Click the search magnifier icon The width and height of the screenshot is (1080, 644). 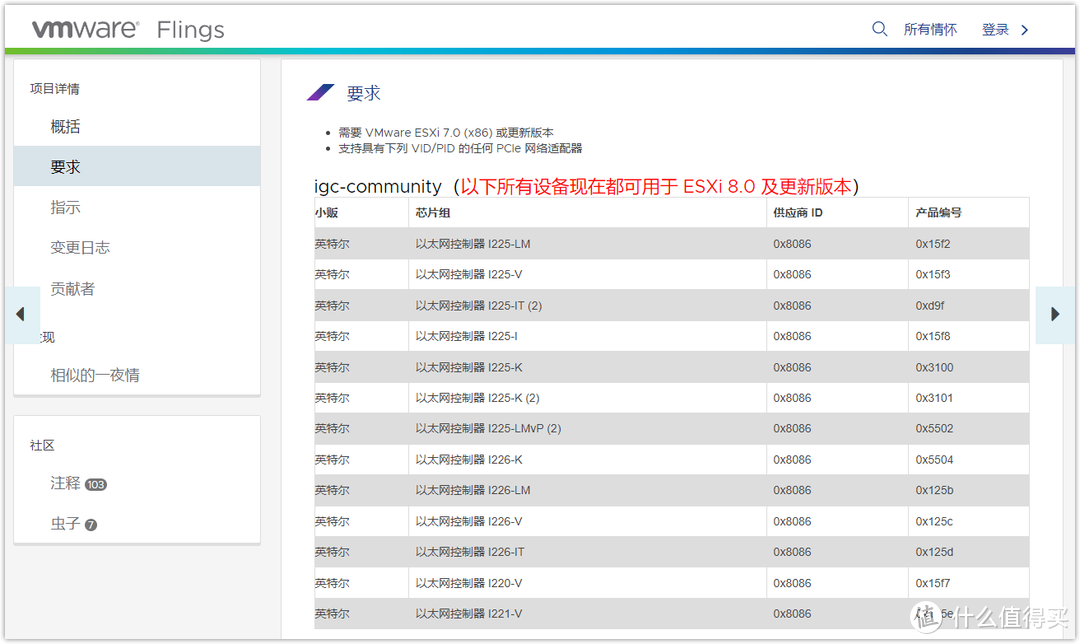[879, 28]
